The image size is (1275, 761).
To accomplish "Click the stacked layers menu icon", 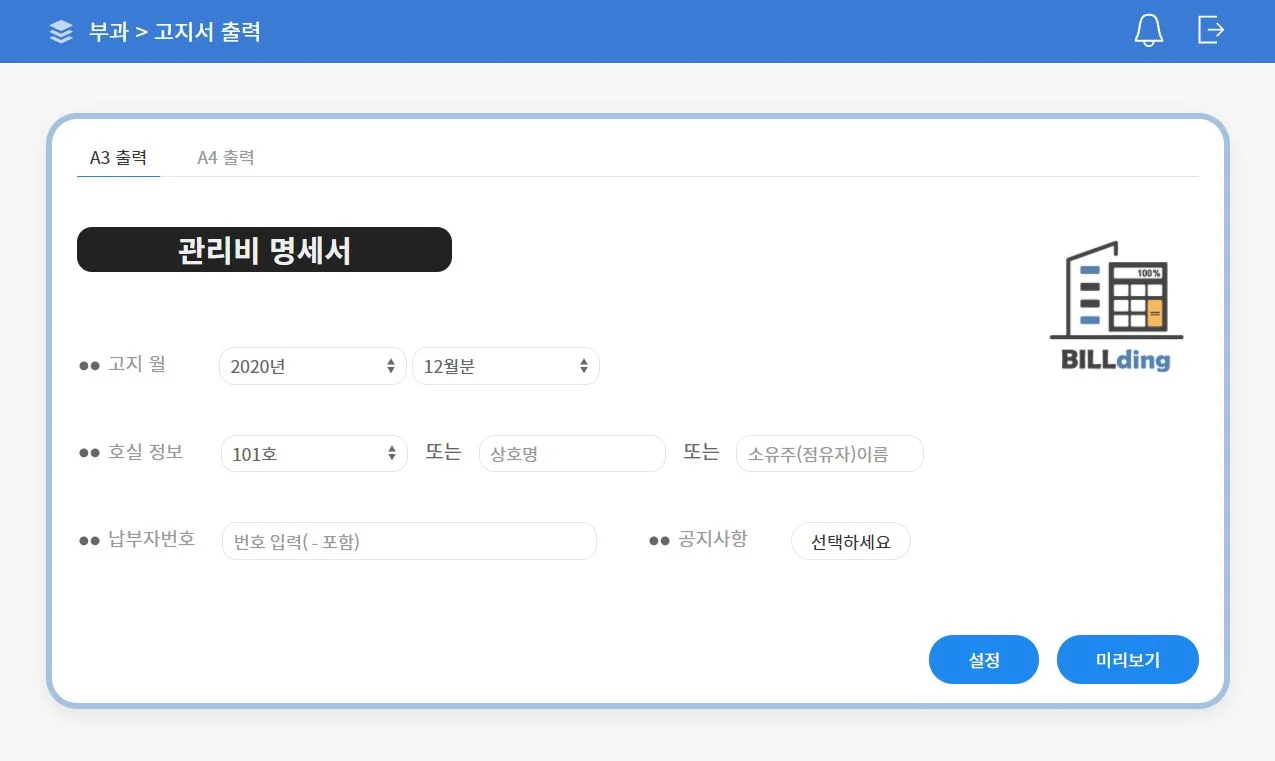I will point(61,32).
